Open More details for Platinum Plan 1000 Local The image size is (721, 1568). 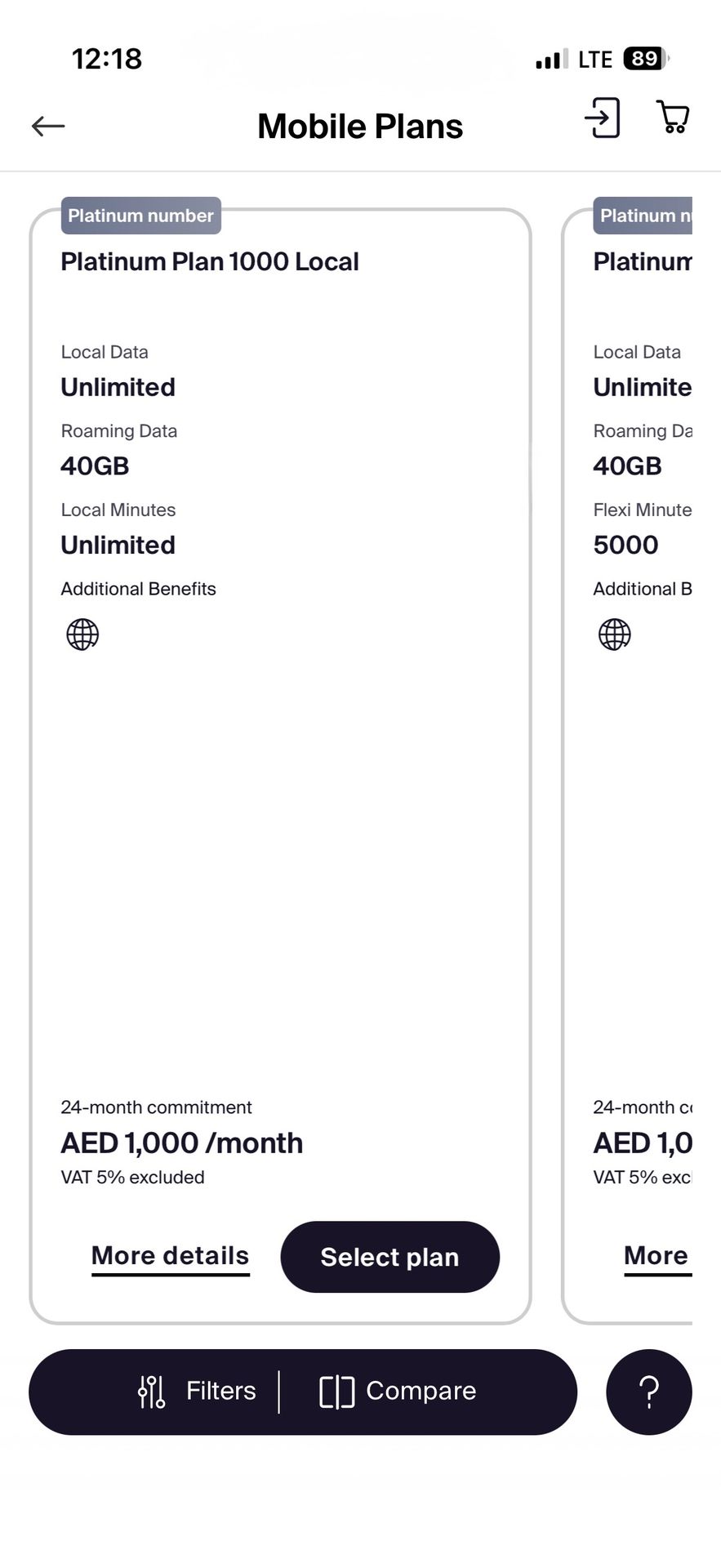coord(170,1256)
